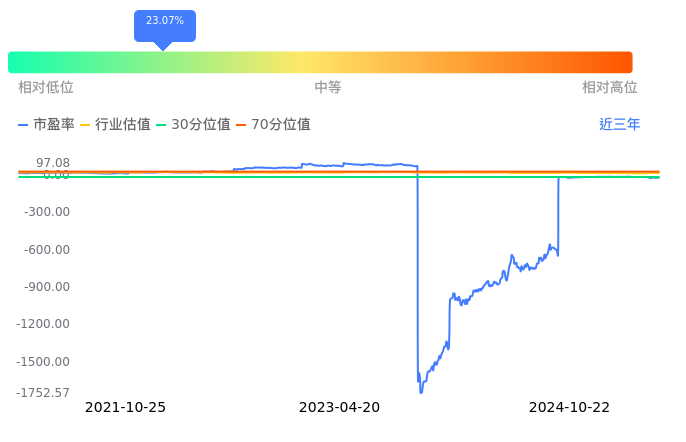Select the 中等 label under the bar
686x442 pixels.
tap(328, 88)
